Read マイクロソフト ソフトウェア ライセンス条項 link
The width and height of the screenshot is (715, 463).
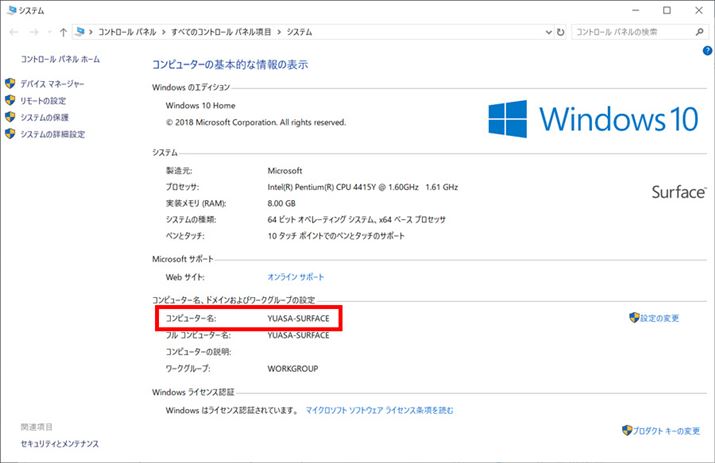pyautogui.click(x=379, y=411)
